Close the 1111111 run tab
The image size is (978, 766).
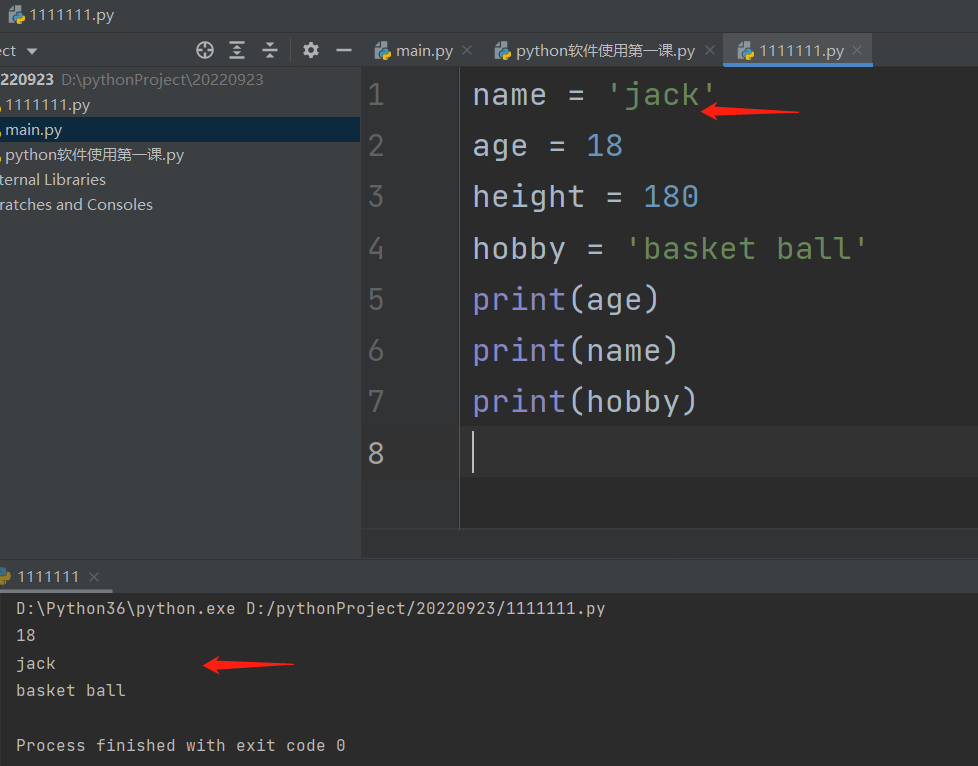(x=94, y=577)
